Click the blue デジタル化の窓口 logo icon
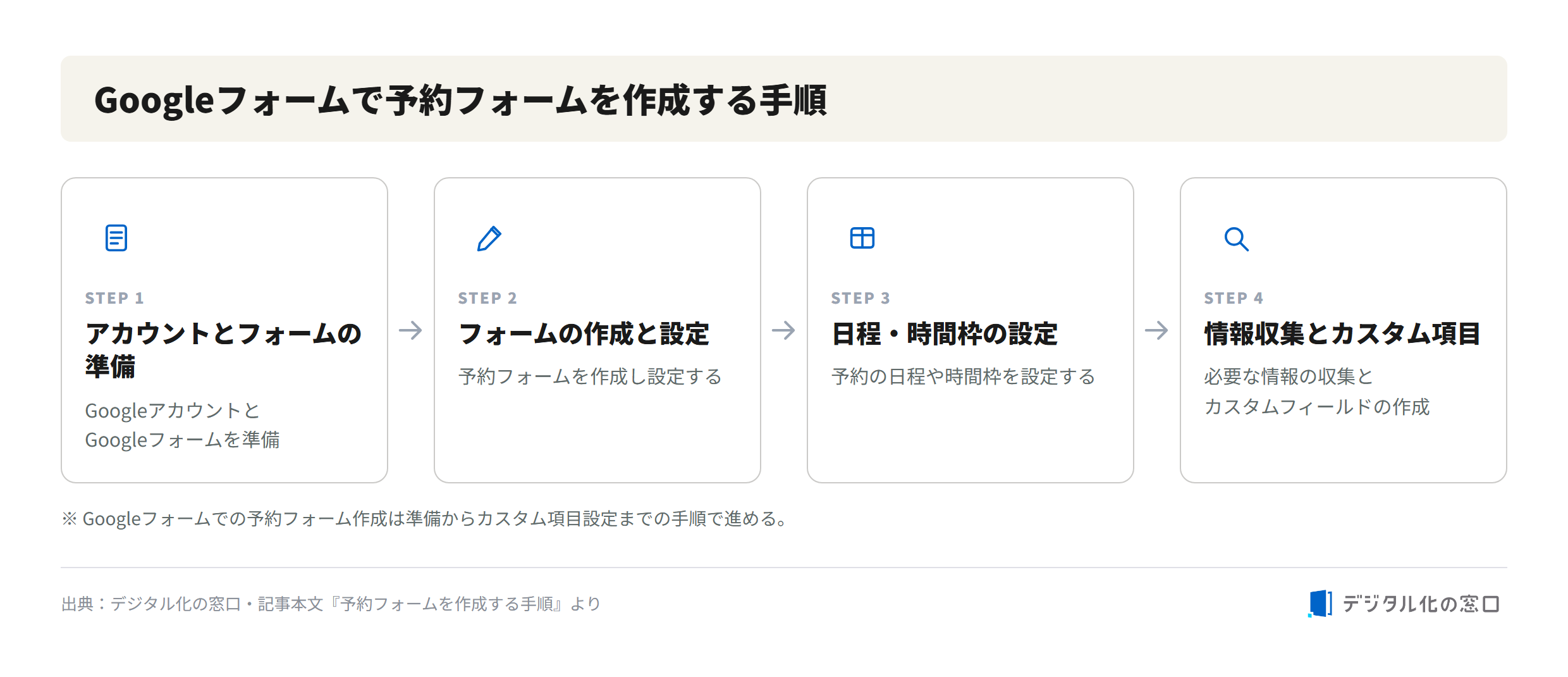 click(1320, 604)
